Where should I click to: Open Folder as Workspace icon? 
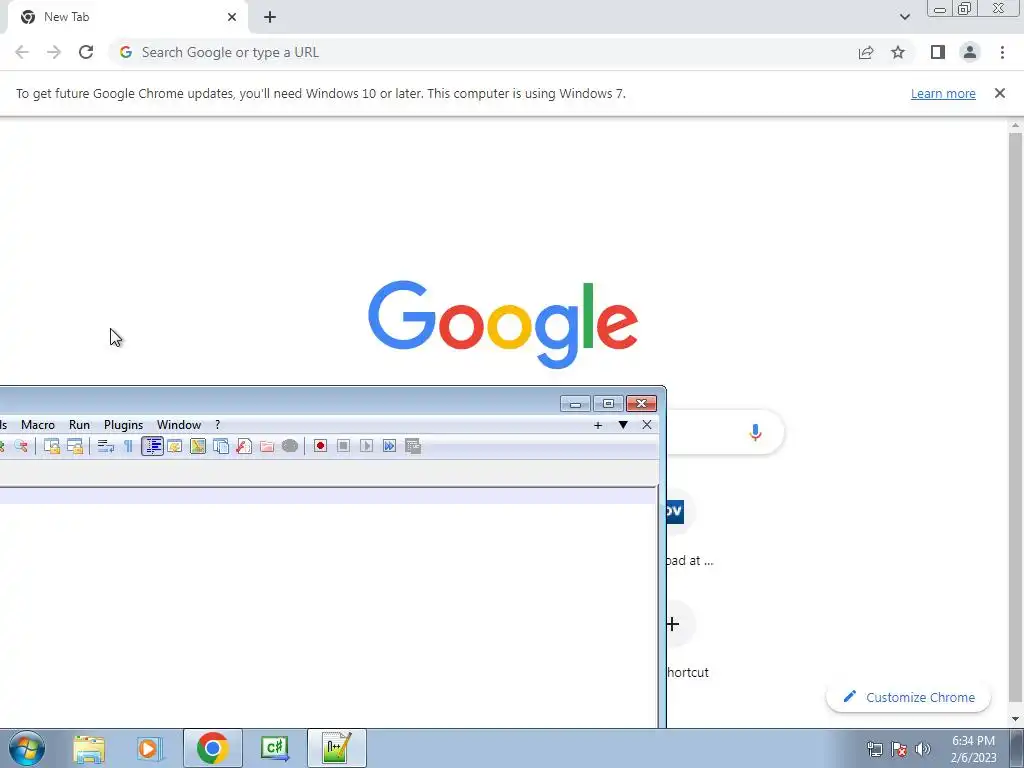pos(267,446)
